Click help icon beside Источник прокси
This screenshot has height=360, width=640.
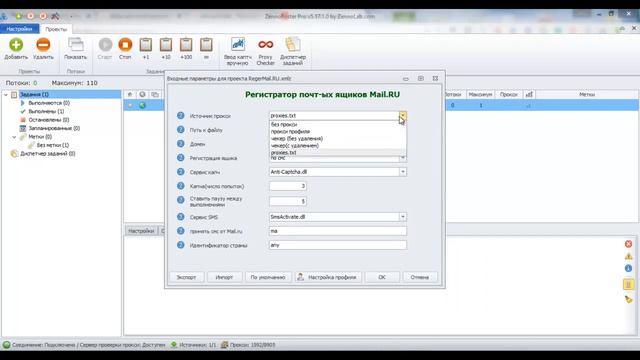pyautogui.click(x=181, y=116)
